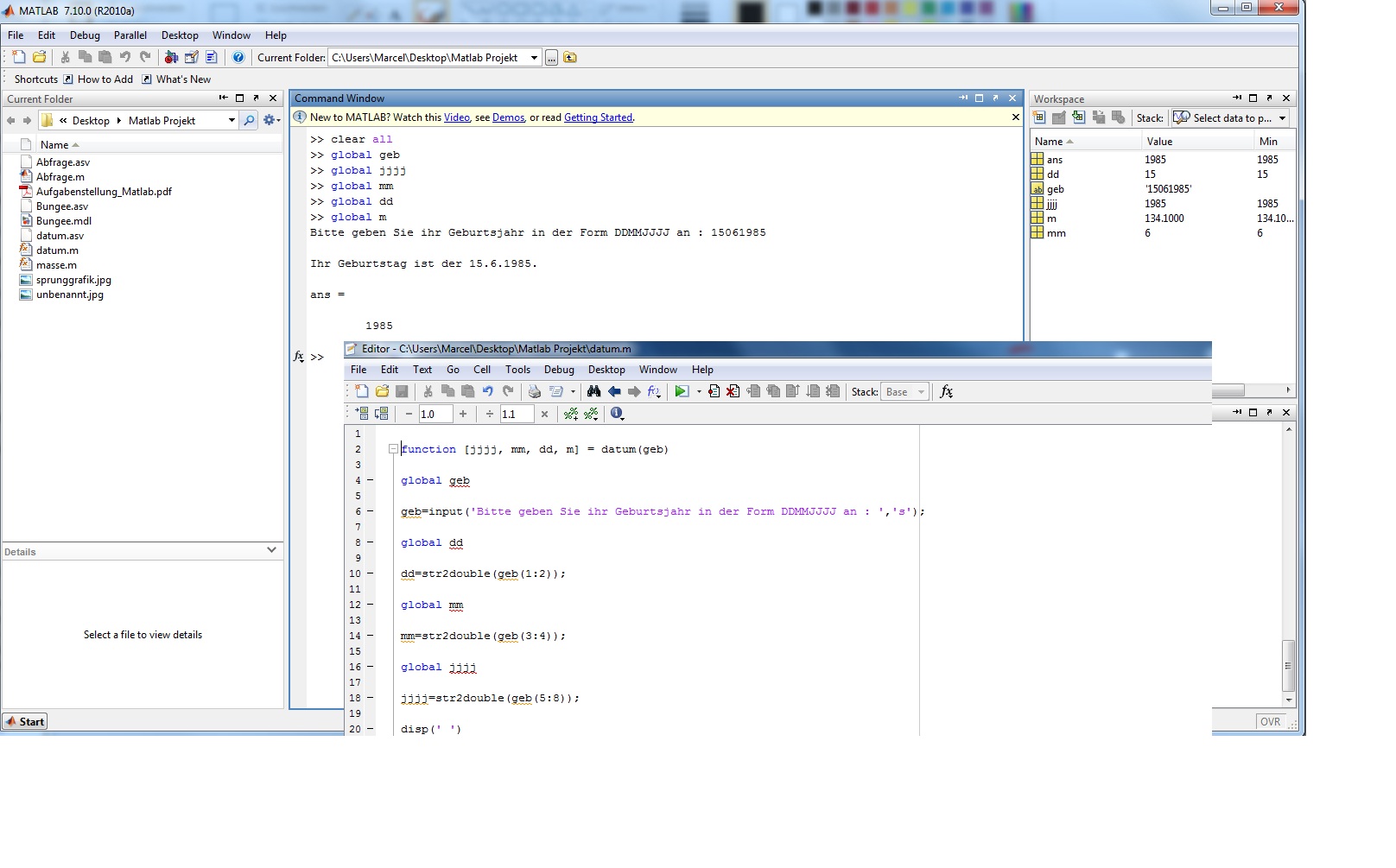
Task: Expand the Details panel chevron
Action: [271, 550]
